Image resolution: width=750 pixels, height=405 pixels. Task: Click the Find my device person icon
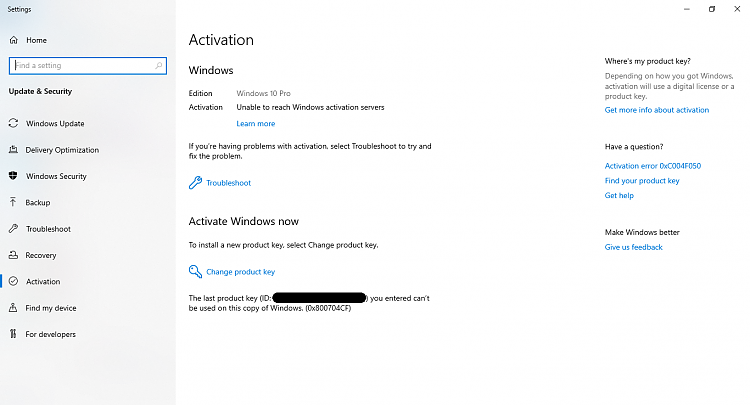(13, 307)
